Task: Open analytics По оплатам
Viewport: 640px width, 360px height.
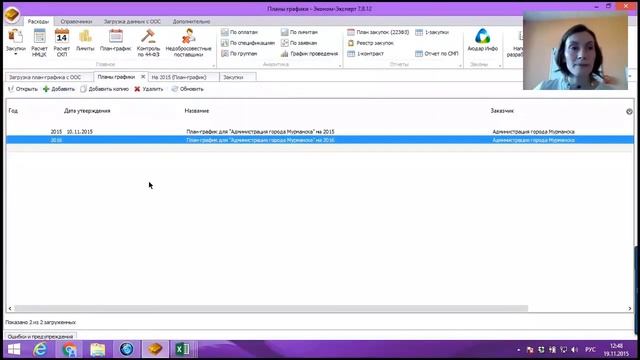Action: 240,32
